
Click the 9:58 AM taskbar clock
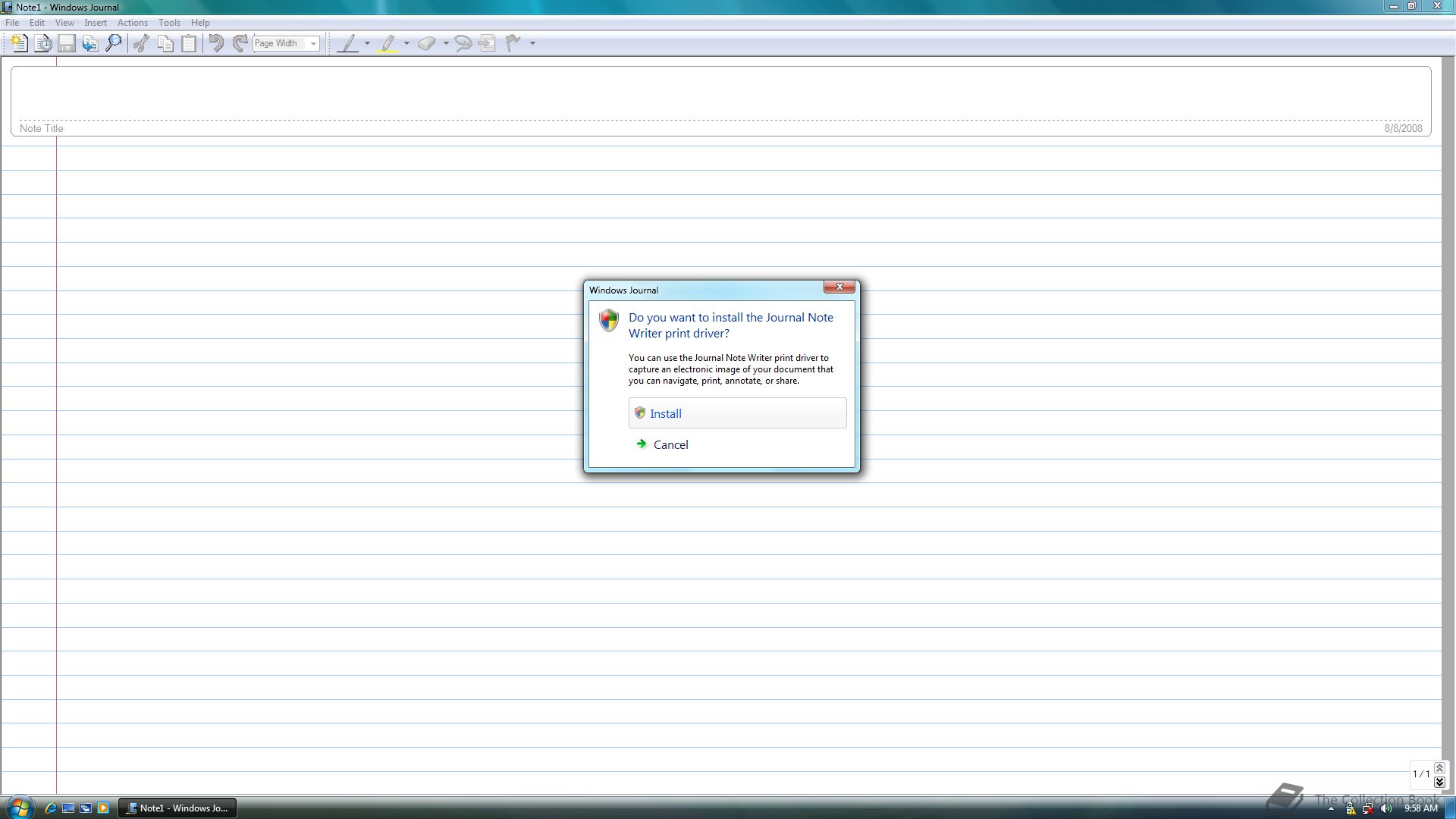(1420, 808)
